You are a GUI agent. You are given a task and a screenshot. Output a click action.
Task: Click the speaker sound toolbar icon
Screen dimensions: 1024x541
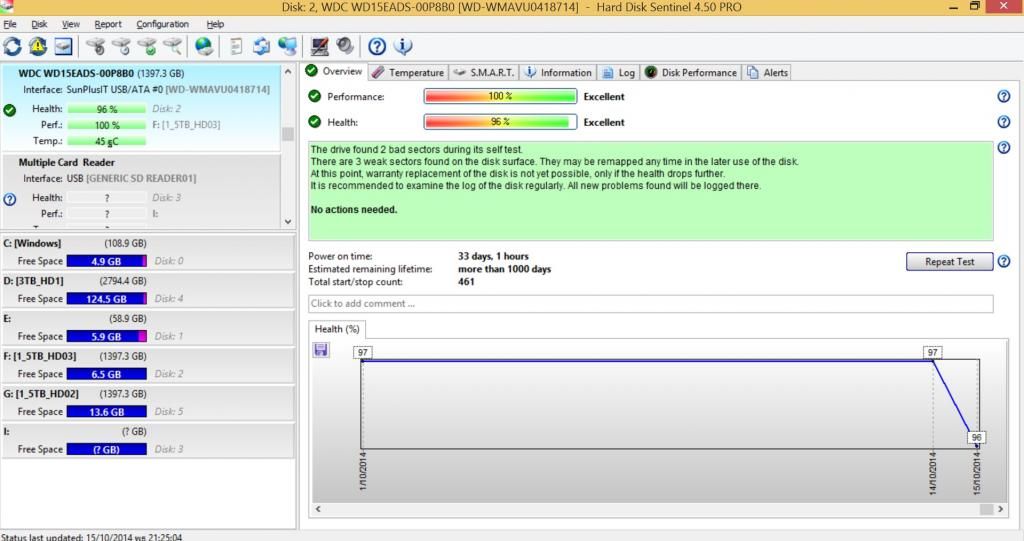[x=345, y=46]
